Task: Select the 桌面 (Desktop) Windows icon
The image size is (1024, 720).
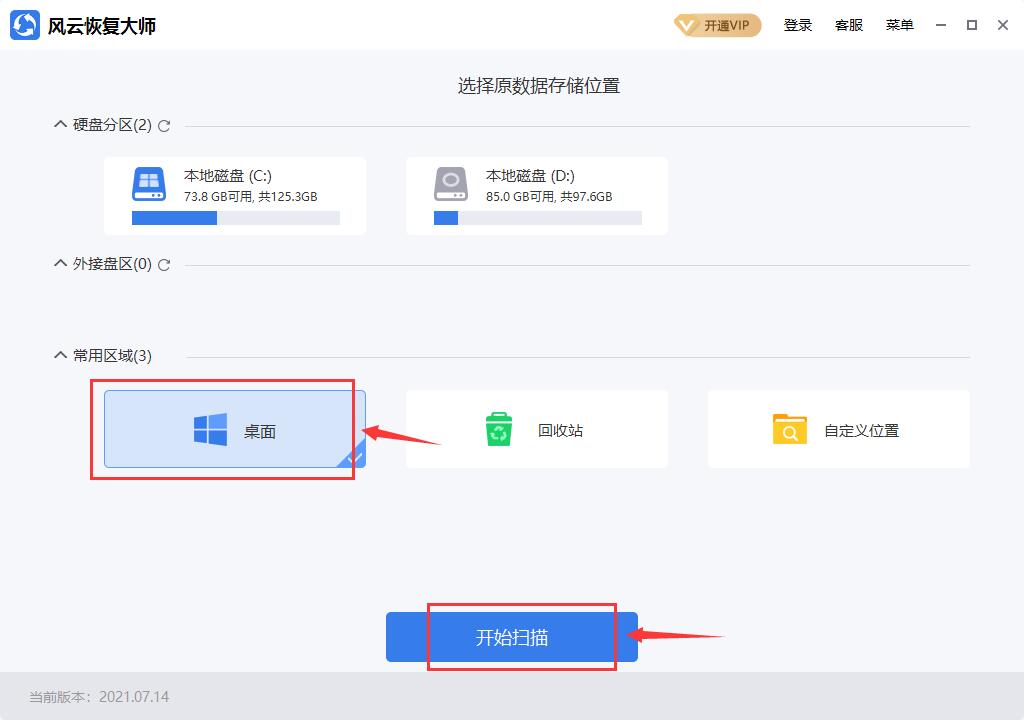Action: (207, 427)
